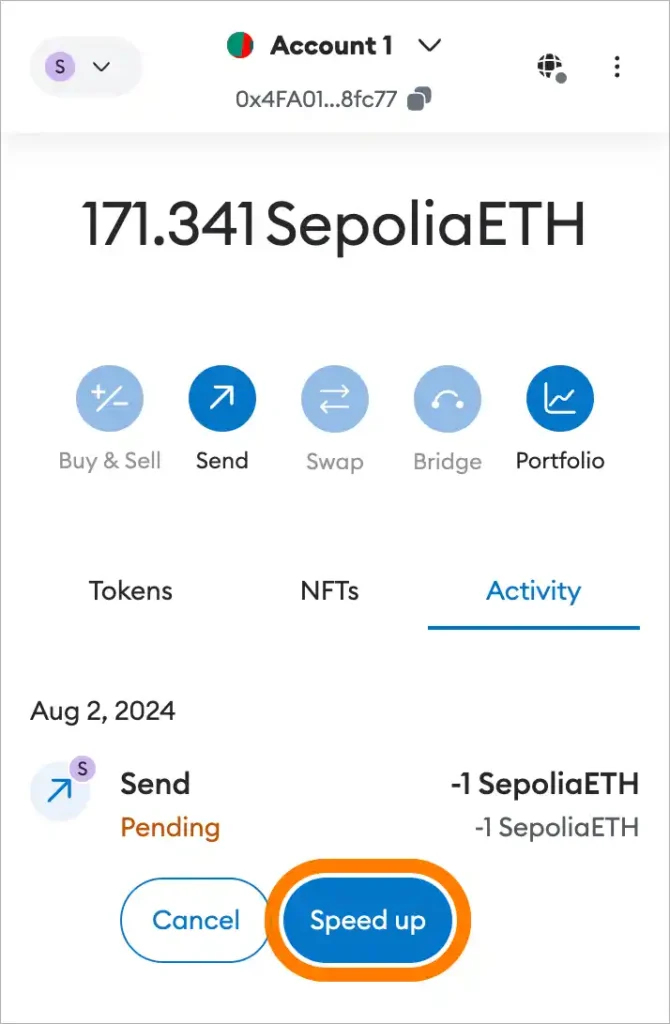Copy the account address

422,99
